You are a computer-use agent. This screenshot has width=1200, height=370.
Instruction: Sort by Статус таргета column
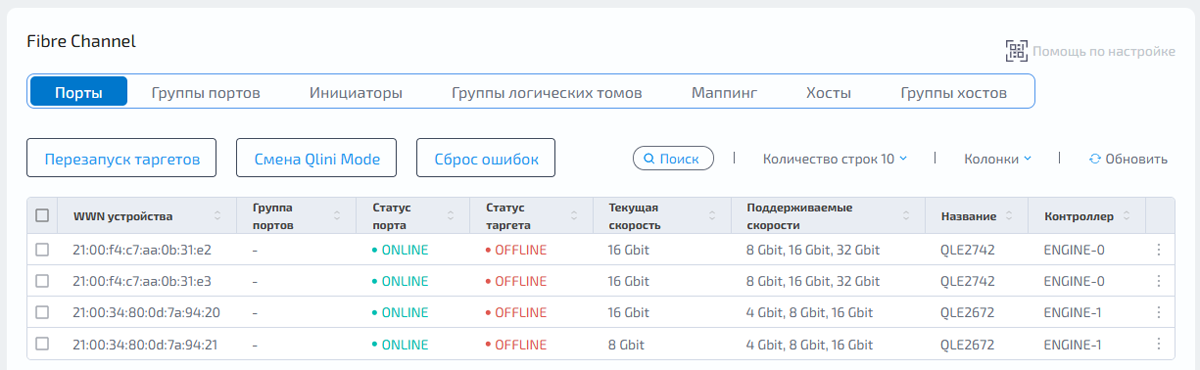575,216
